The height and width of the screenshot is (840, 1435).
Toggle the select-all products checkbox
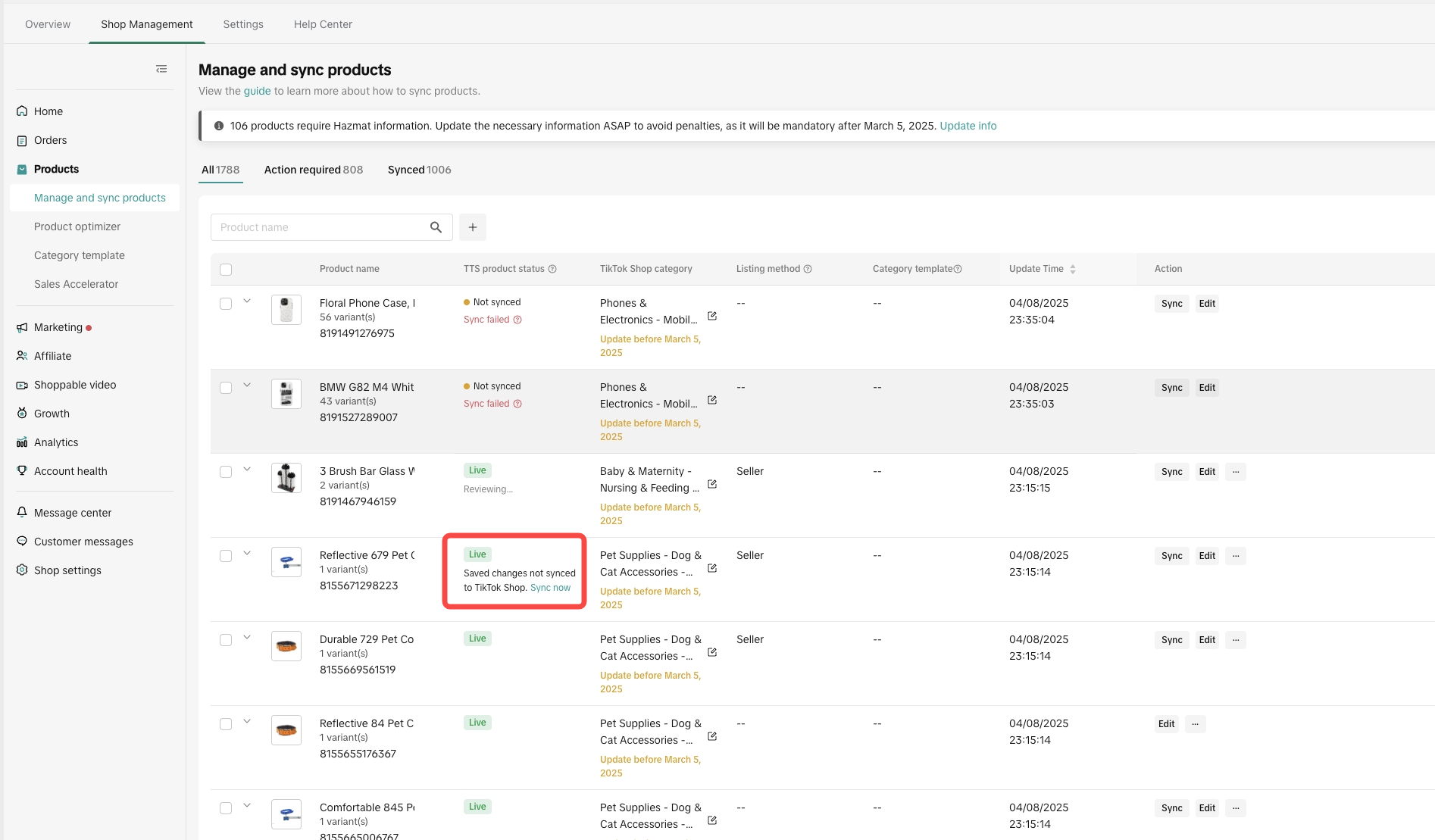(x=226, y=270)
